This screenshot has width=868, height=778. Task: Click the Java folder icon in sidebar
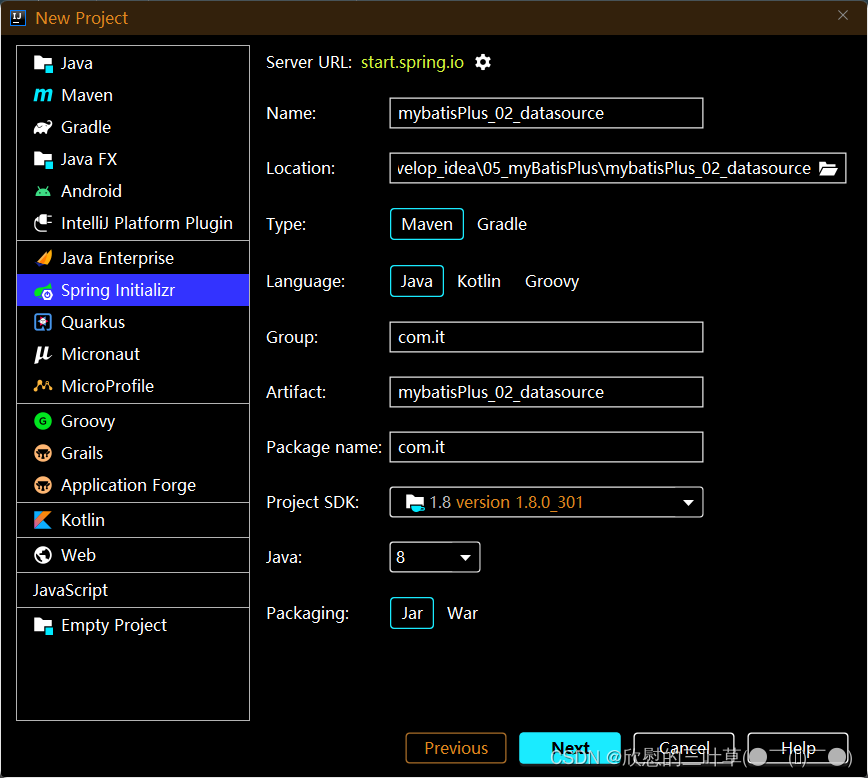43,64
